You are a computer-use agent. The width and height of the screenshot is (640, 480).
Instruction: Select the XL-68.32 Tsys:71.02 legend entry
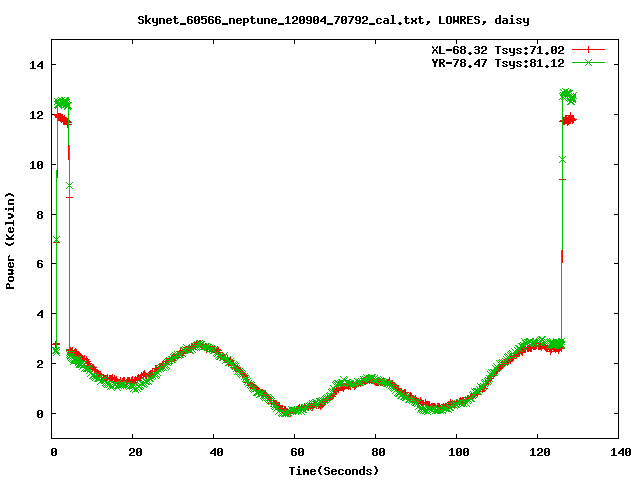coord(498,50)
